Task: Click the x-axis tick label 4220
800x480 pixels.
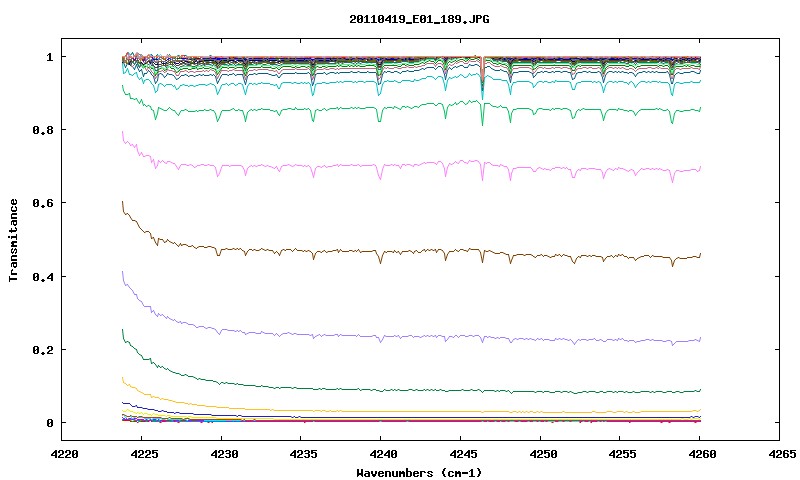Action: [65, 454]
